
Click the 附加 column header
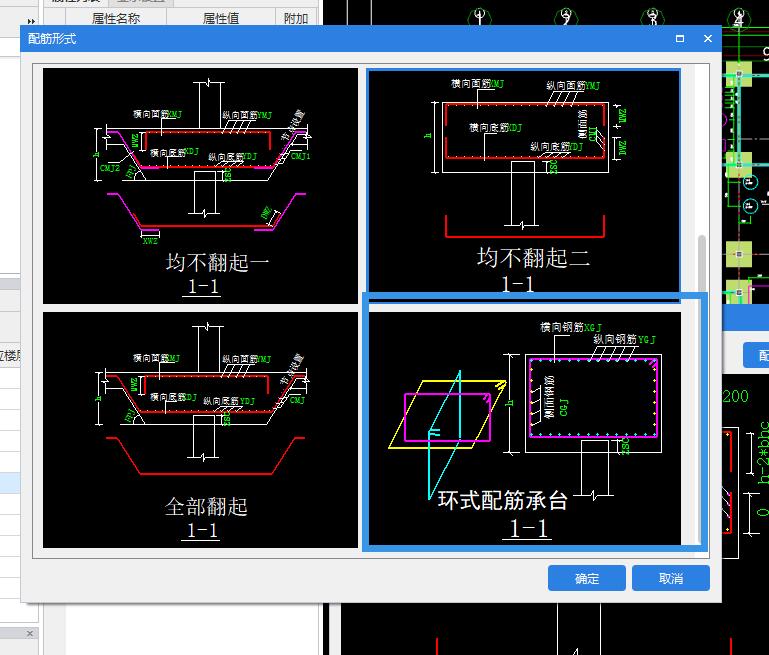pos(296,18)
